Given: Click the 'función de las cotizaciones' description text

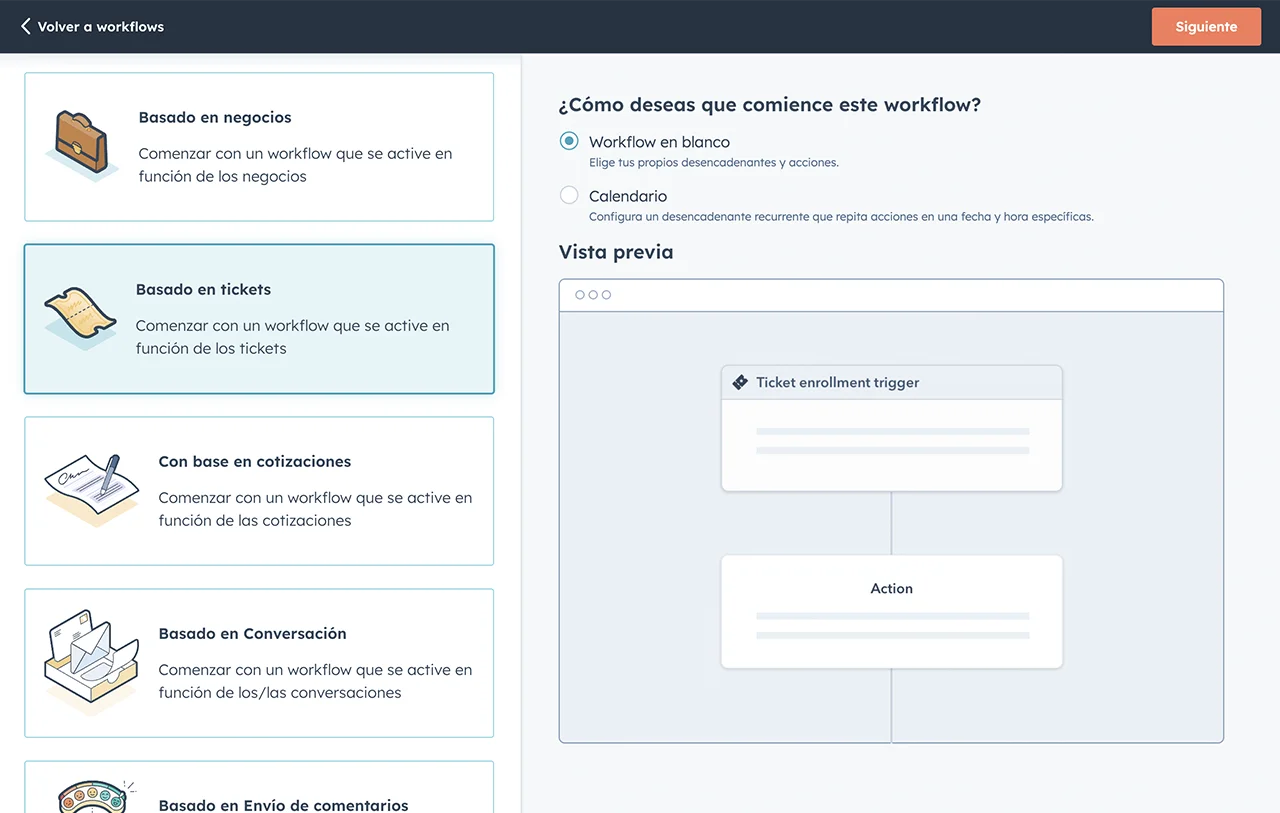Looking at the screenshot, I should click(255, 520).
